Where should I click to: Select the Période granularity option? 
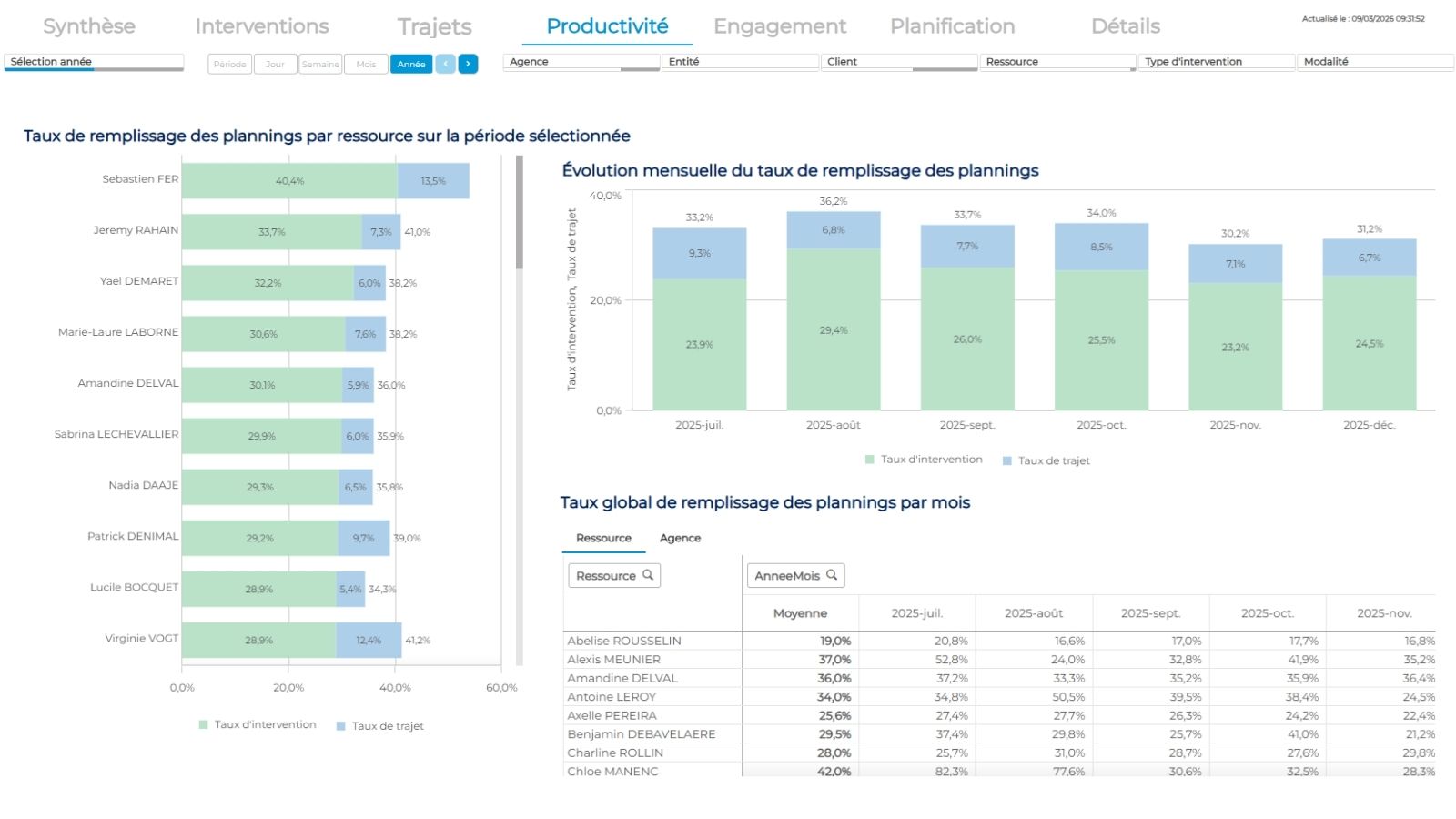230,65
